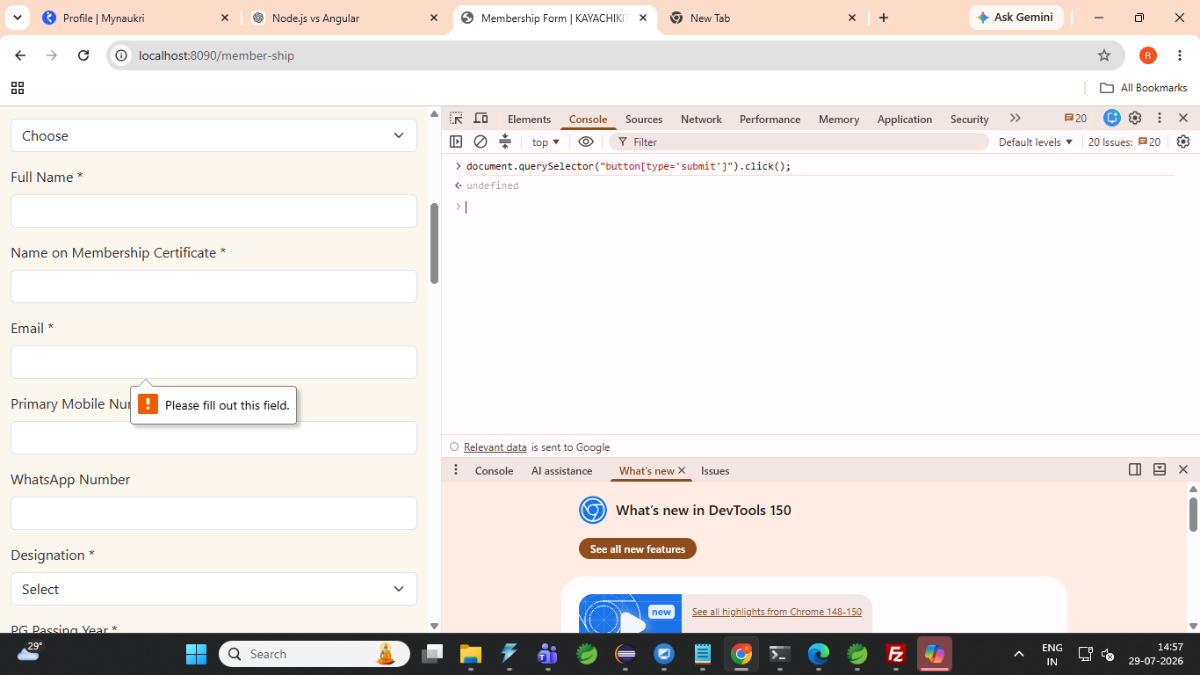Reload the page
Screen dimensions: 1200x675
pos(84,56)
